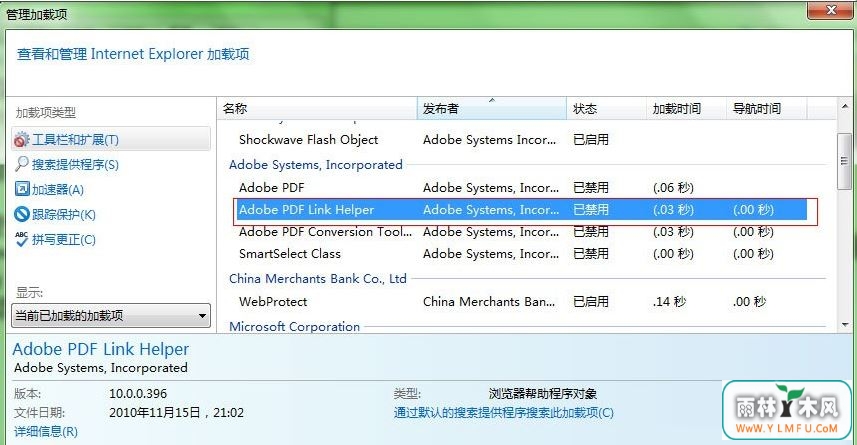Click the search-for-this-add-on link
Screen dimensions: 857x445
[x=503, y=412]
